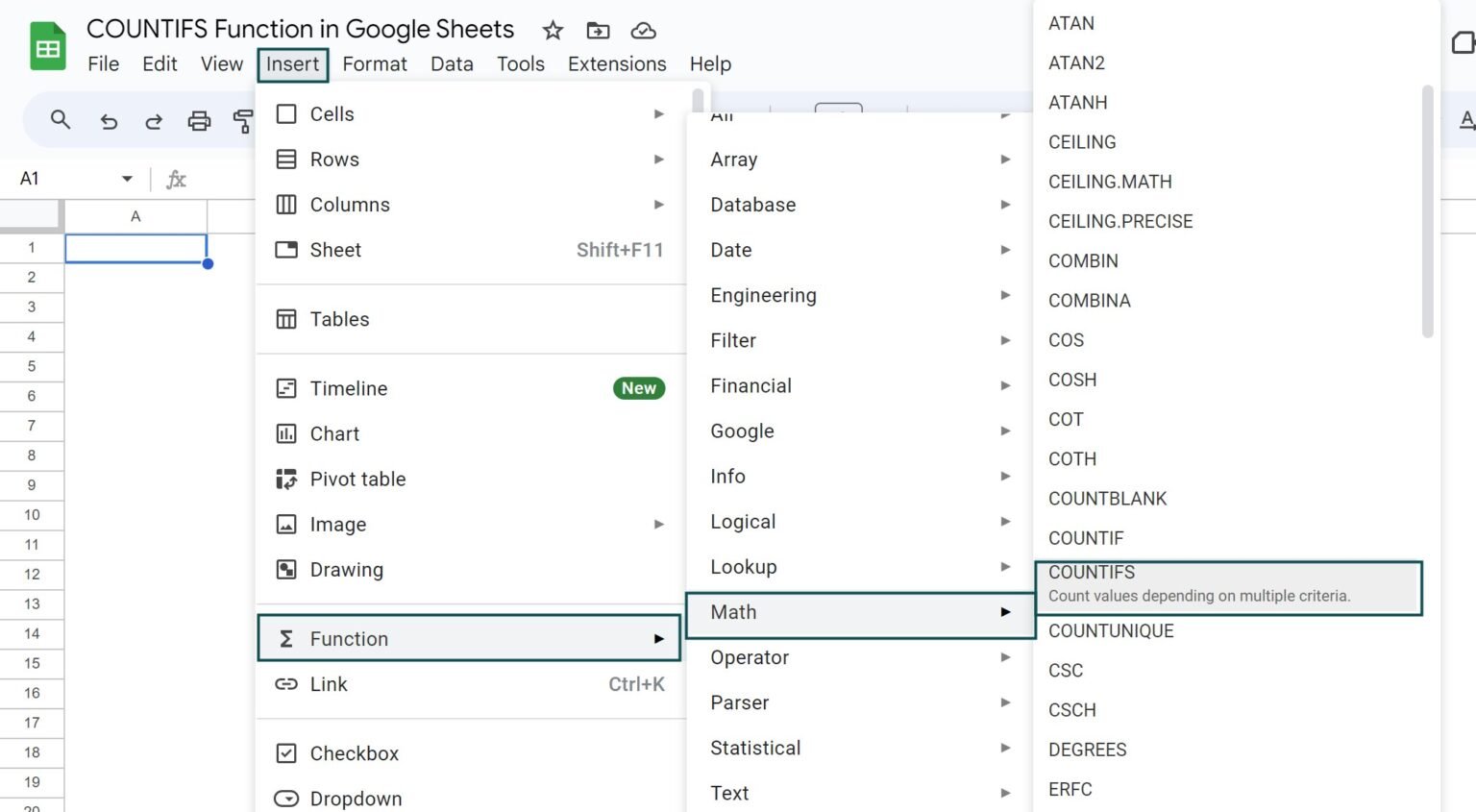Click the undo arrow icon
This screenshot has width=1476, height=812.
coord(107,120)
